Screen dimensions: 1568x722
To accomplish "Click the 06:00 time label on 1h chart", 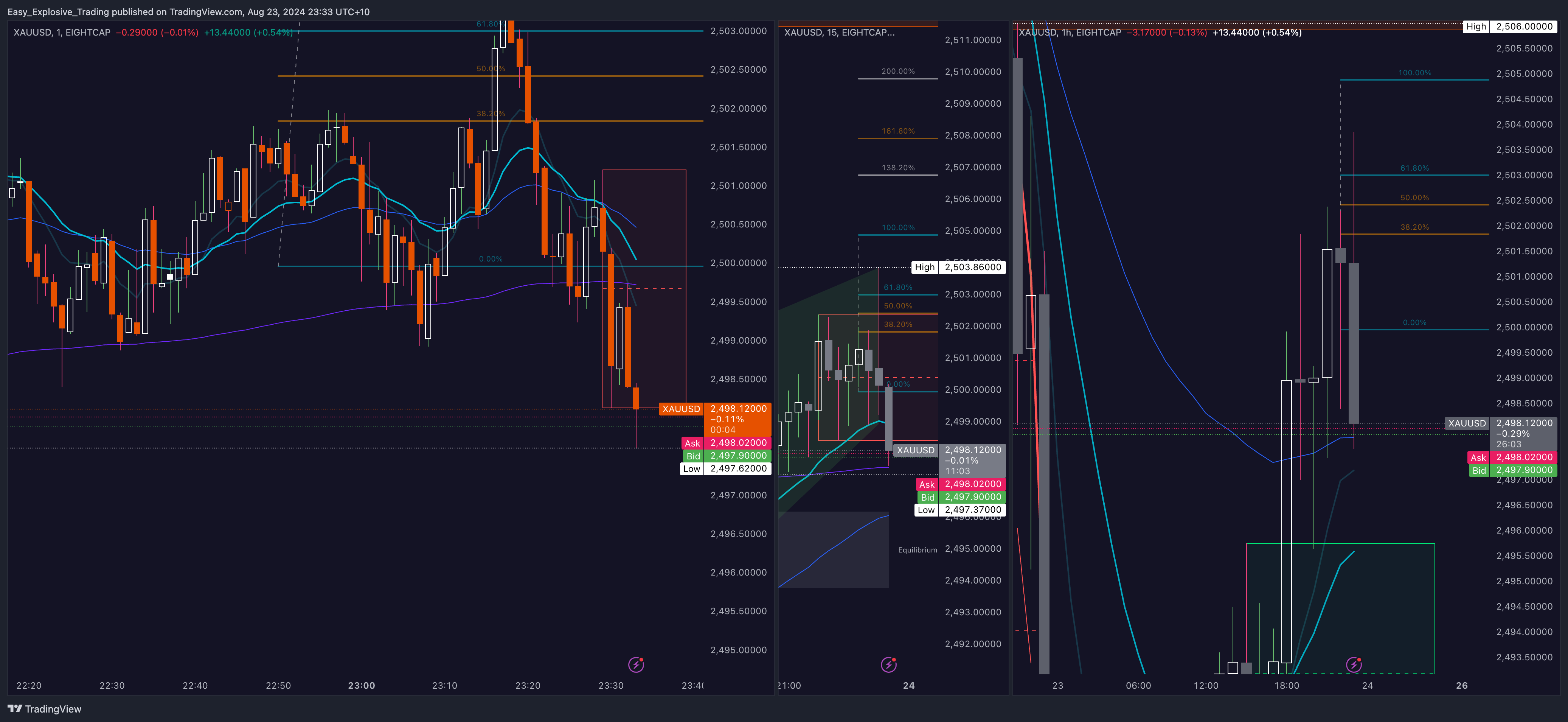I will 1138,685.
